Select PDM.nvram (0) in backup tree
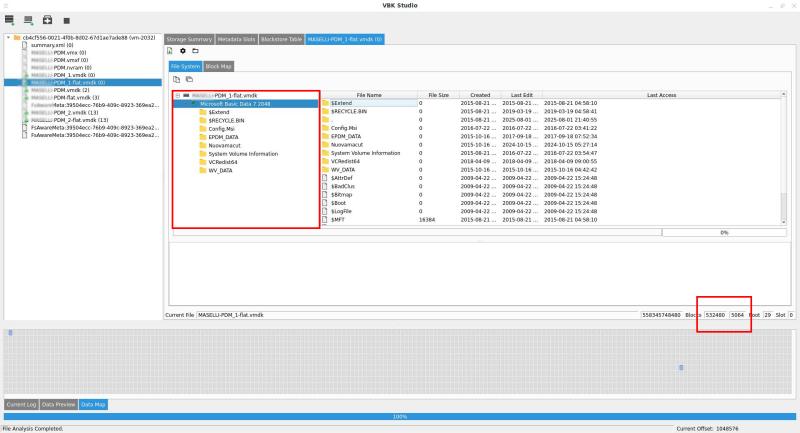Viewport: 800px width, 433px height. click(x=61, y=67)
